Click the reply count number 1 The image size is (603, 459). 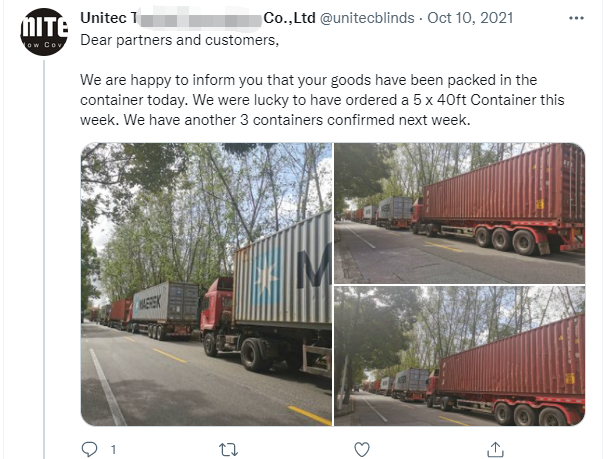113,449
